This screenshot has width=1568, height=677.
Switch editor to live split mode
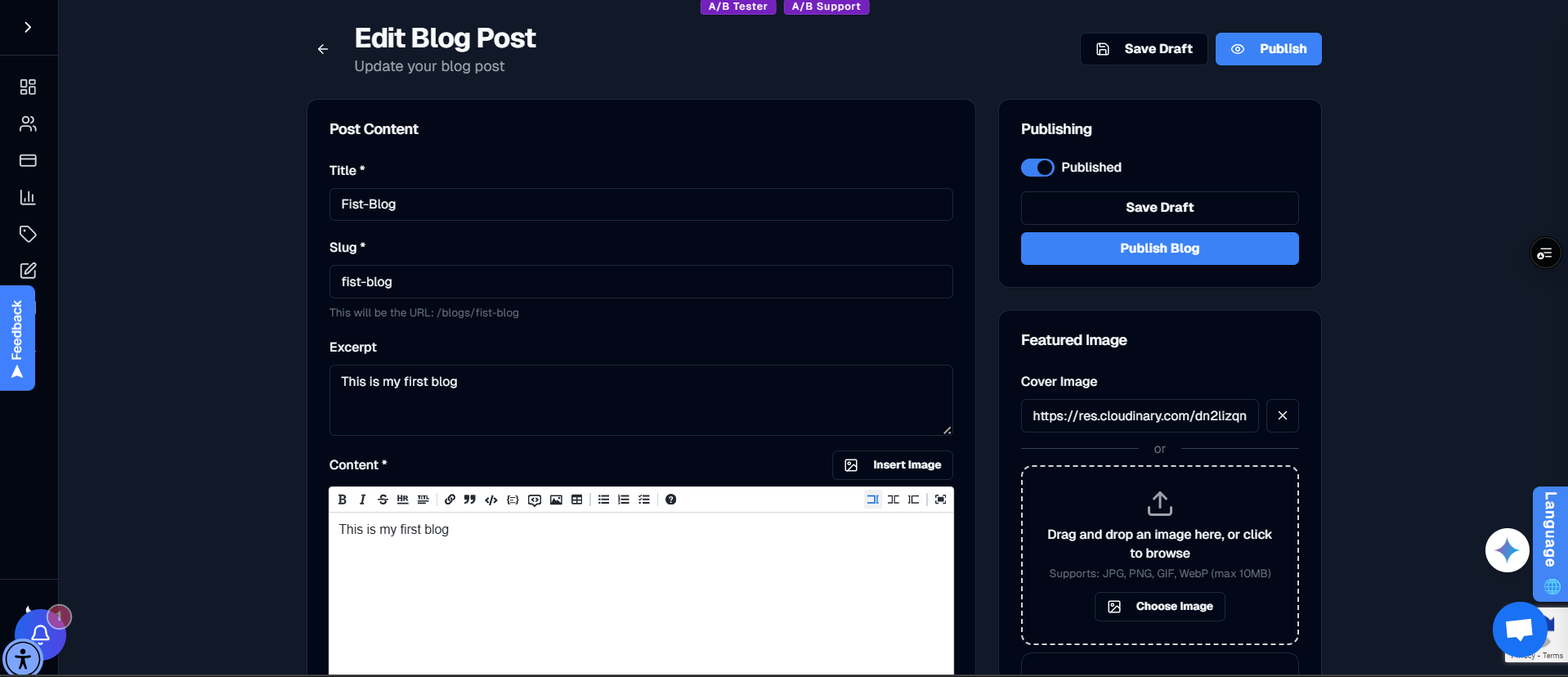coord(894,500)
